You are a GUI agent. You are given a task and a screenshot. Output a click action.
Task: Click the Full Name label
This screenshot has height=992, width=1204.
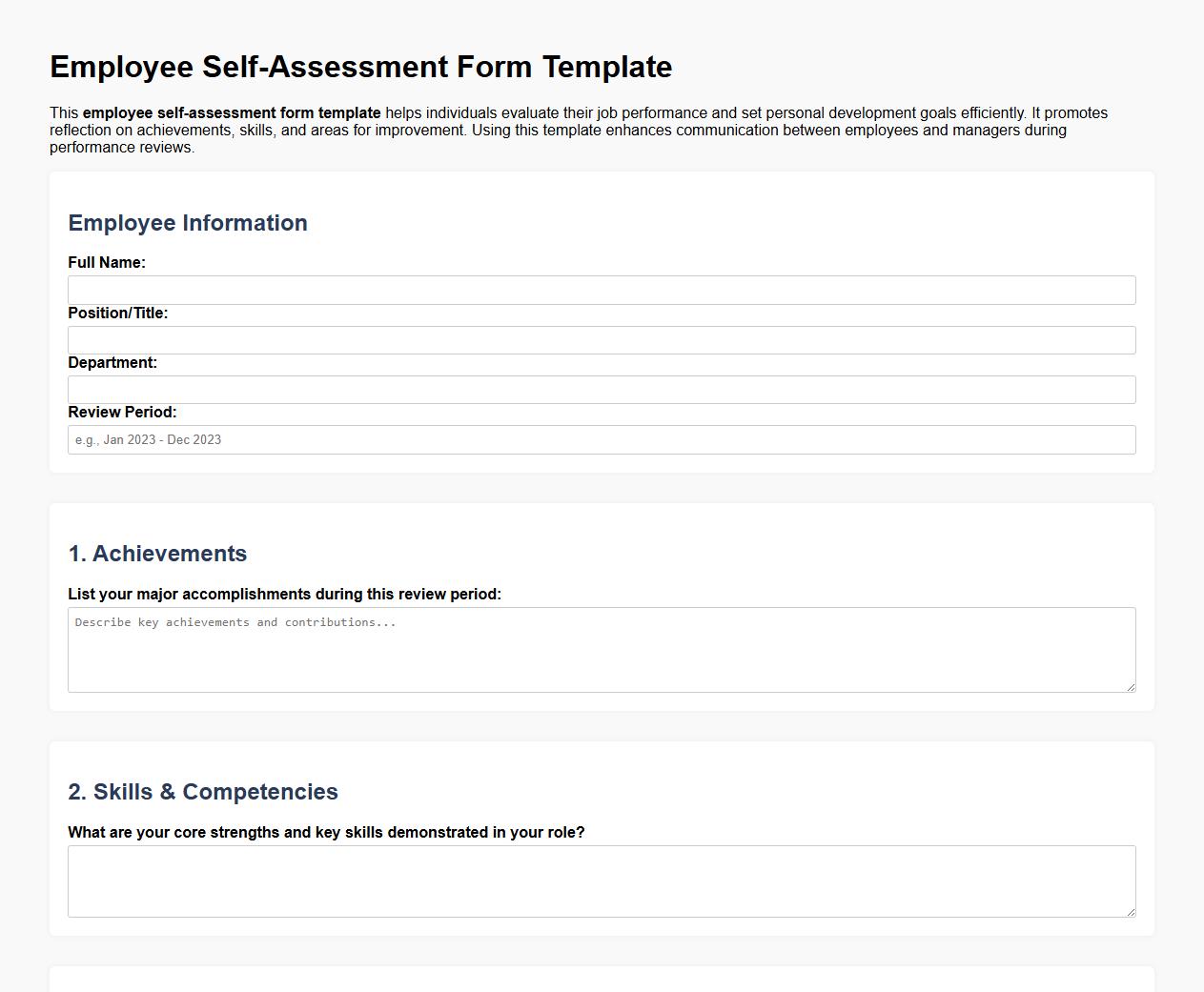tap(106, 262)
